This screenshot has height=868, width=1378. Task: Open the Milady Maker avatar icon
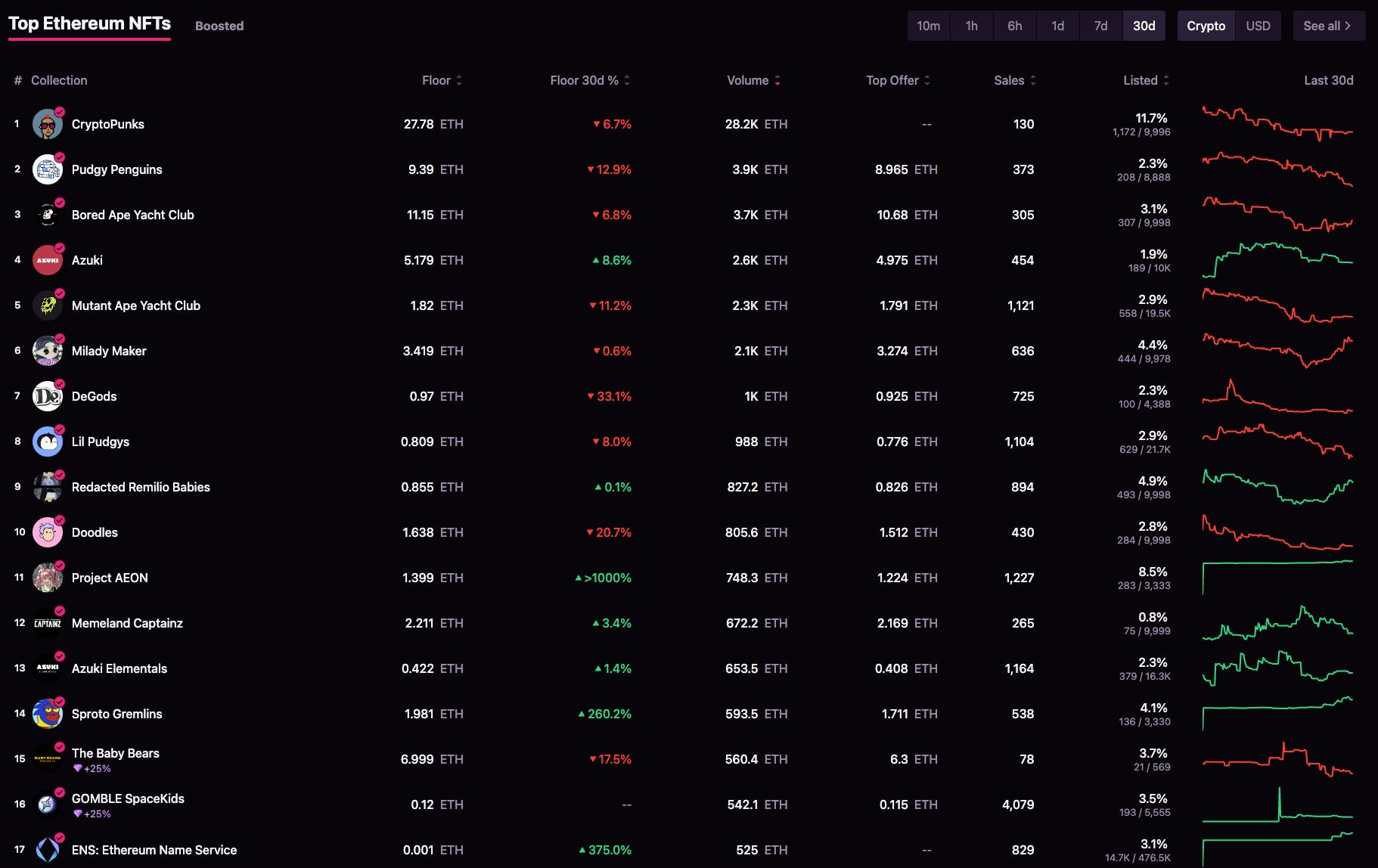[48, 351]
